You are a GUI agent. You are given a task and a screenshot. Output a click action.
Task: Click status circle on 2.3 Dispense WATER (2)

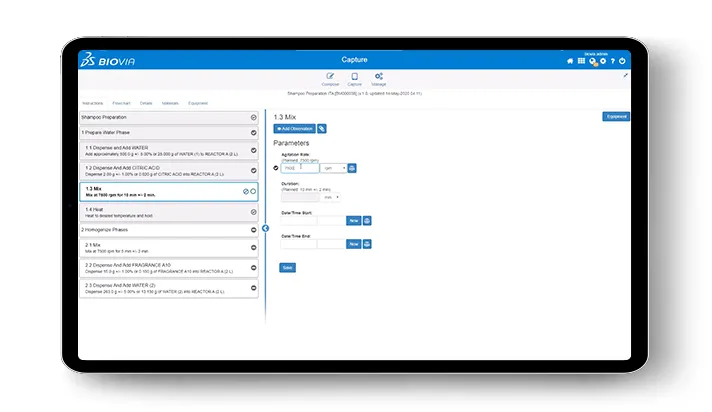[x=253, y=288]
